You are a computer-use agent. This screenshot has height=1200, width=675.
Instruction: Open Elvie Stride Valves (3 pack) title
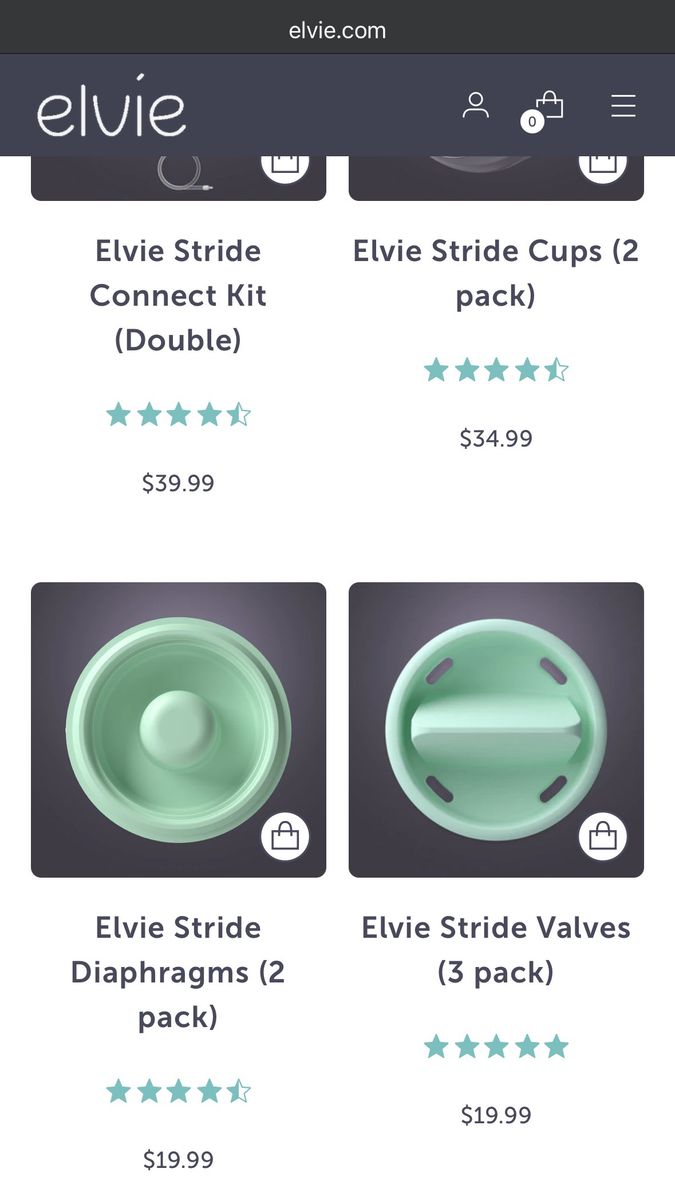pyautogui.click(x=496, y=949)
